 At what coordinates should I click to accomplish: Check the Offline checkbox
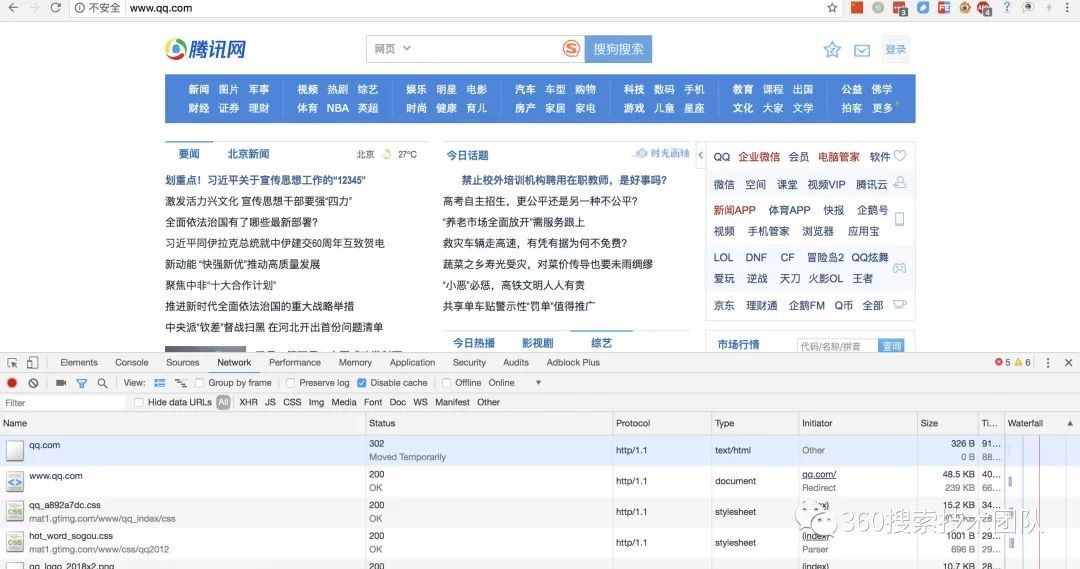pos(446,383)
